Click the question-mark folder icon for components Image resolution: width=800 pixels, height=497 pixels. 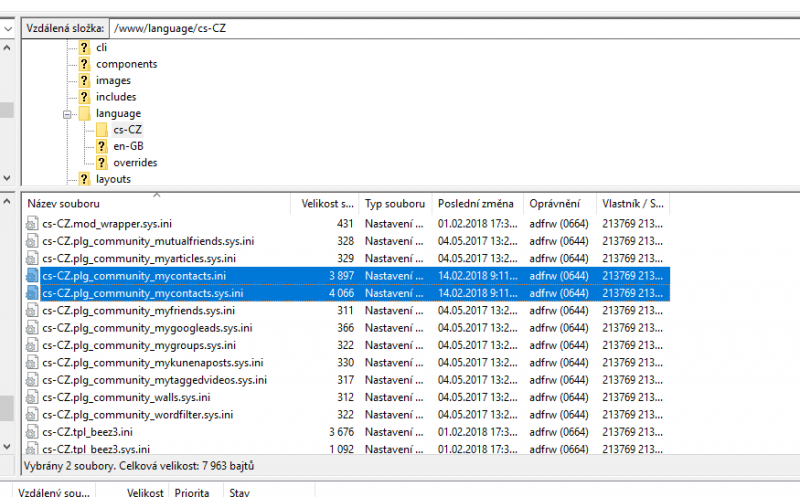84,64
